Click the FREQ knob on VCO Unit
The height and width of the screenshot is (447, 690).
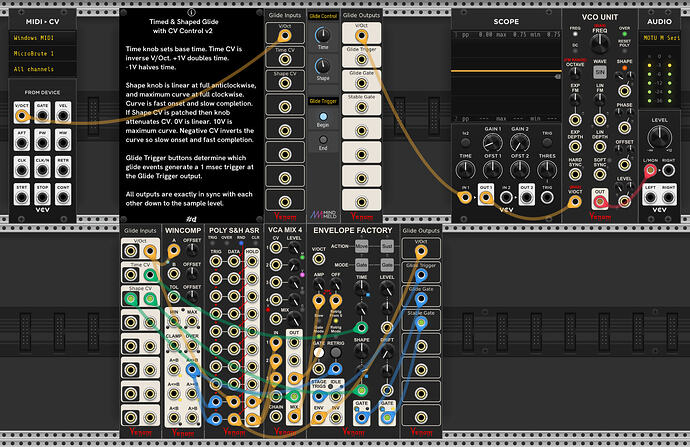tap(600, 44)
